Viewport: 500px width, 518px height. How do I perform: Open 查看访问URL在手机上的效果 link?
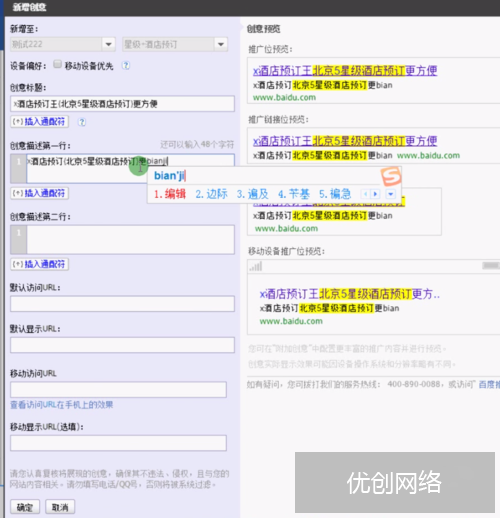coord(62,405)
